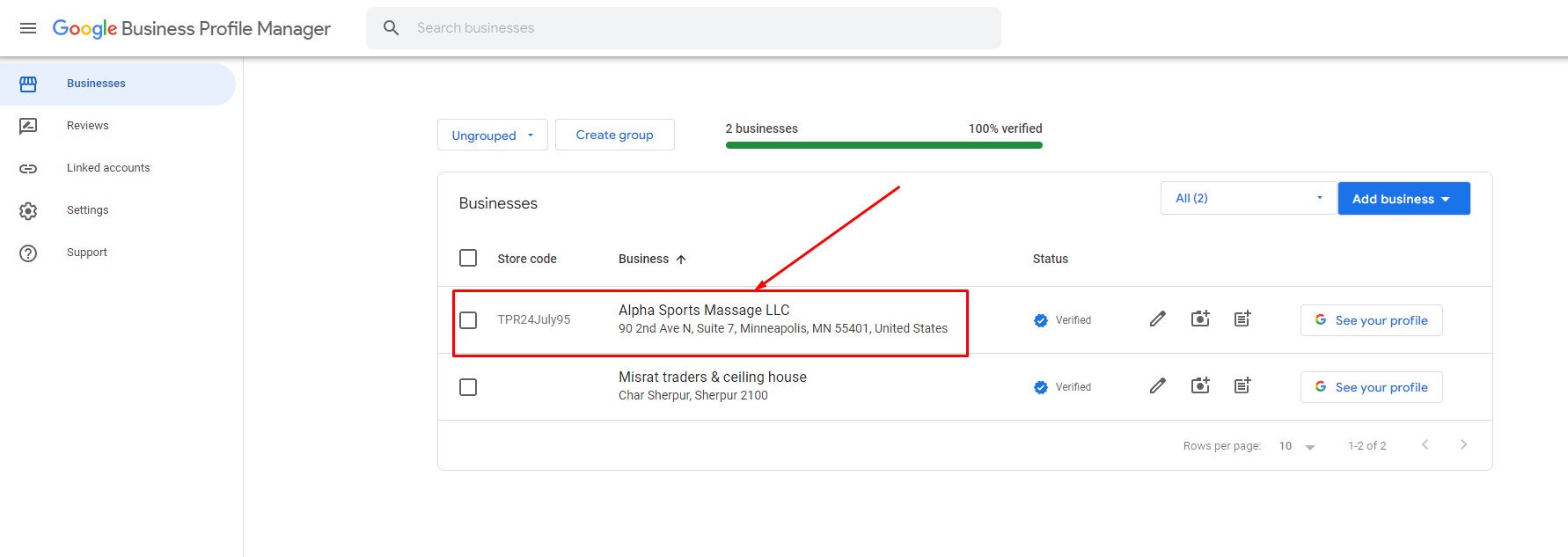Open the All (2) filter dropdown

1247,199
